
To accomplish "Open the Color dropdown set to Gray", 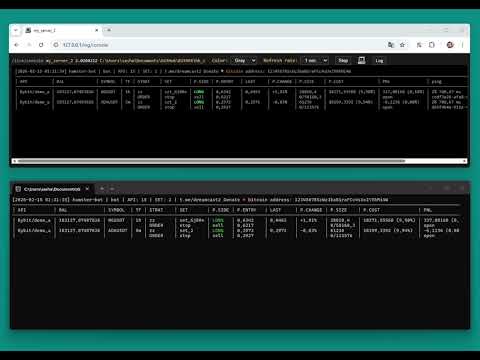I will tap(244, 60).
